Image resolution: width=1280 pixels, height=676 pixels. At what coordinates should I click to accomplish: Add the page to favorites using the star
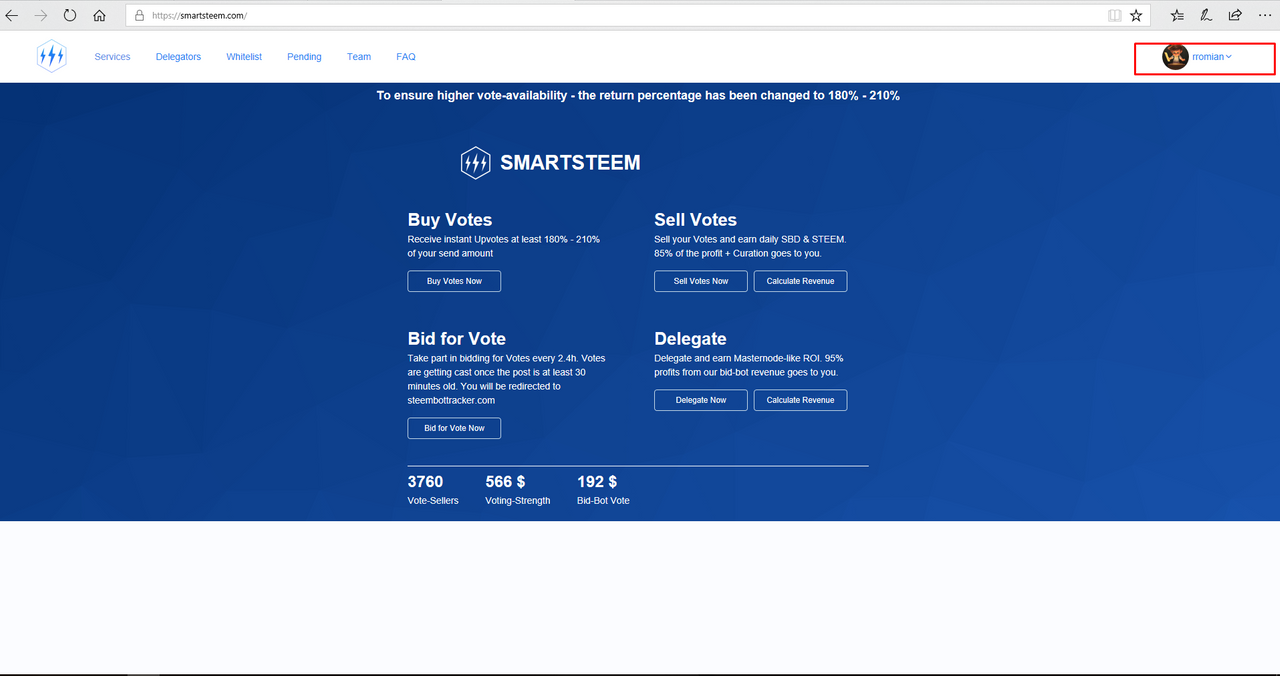pyautogui.click(x=1136, y=16)
